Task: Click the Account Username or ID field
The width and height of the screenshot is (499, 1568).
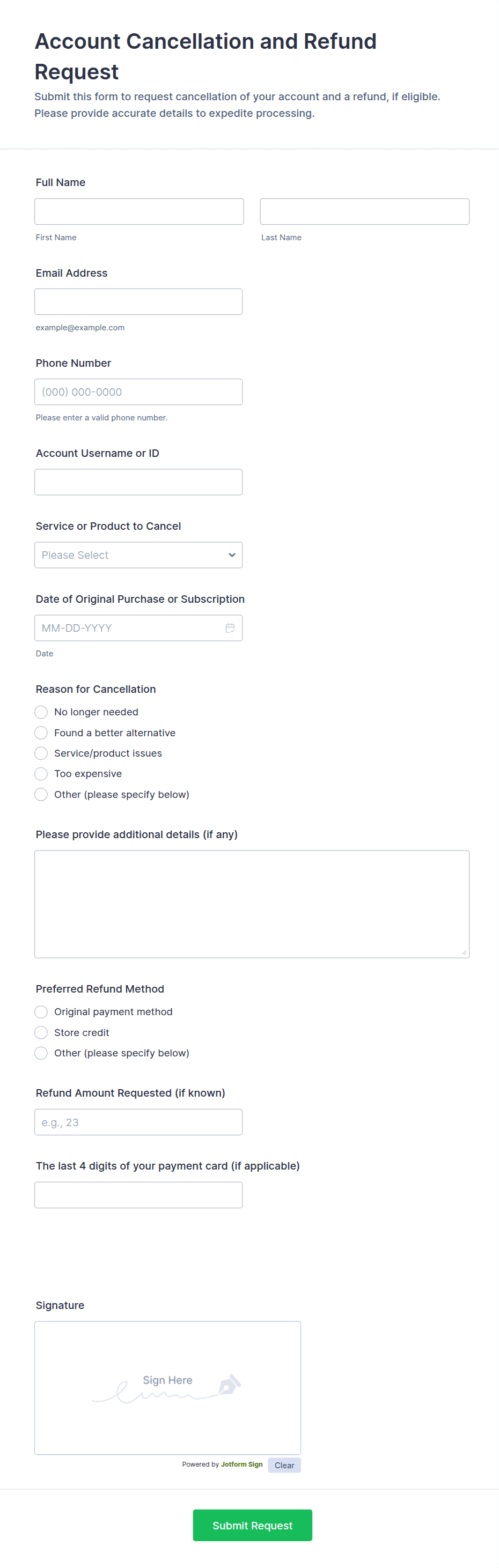Action: [x=138, y=482]
